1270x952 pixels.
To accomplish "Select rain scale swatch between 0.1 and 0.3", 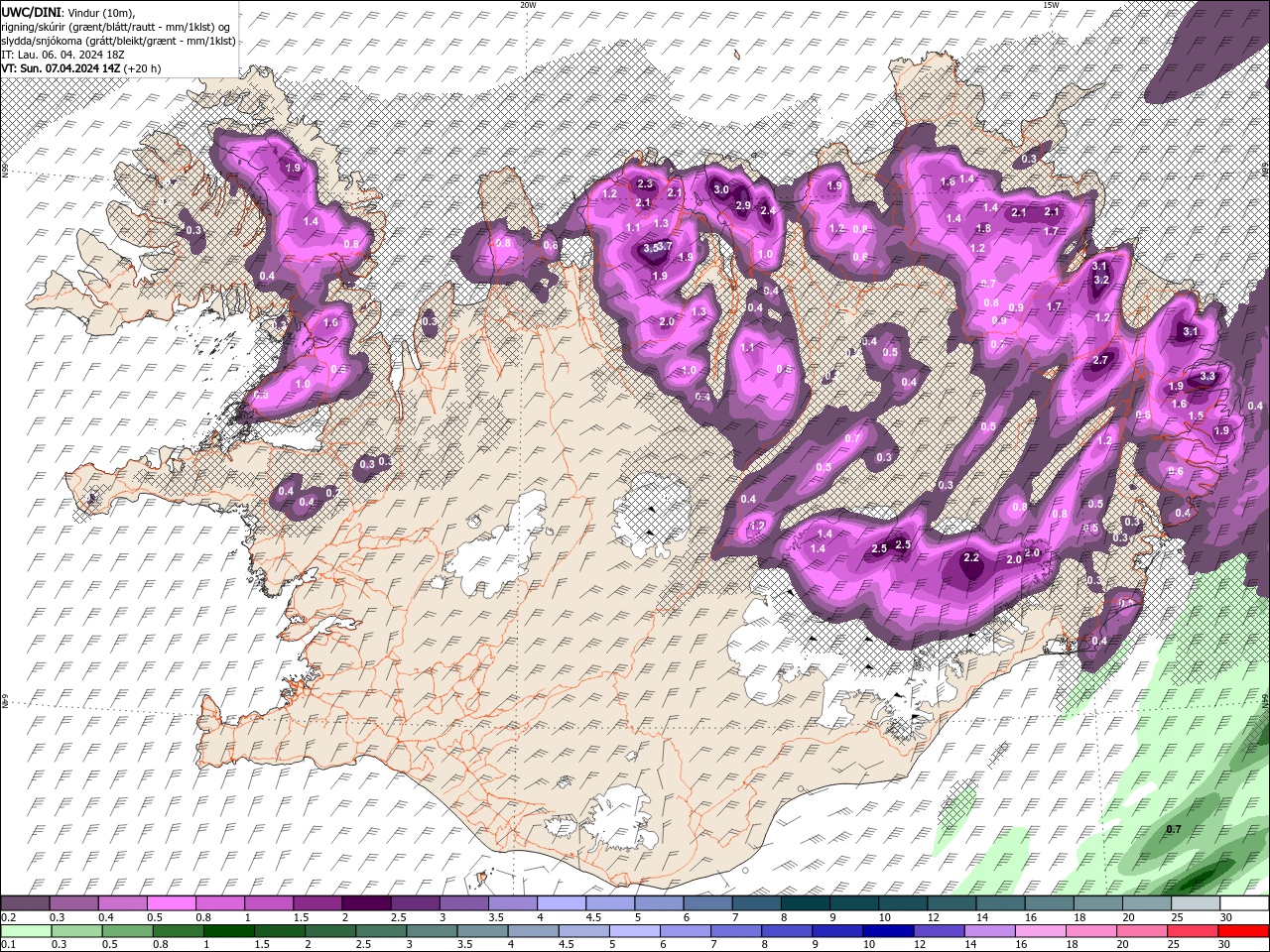I will pyautogui.click(x=25, y=931).
